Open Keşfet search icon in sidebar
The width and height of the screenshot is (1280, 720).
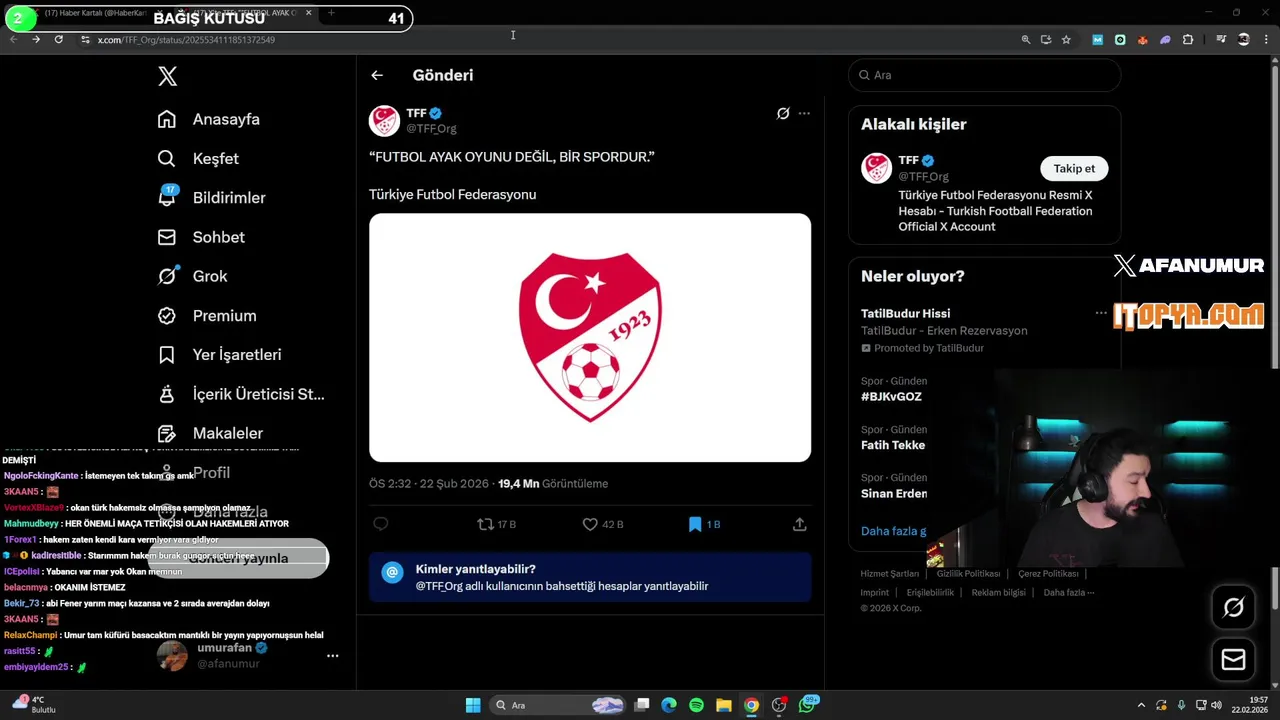click(167, 158)
